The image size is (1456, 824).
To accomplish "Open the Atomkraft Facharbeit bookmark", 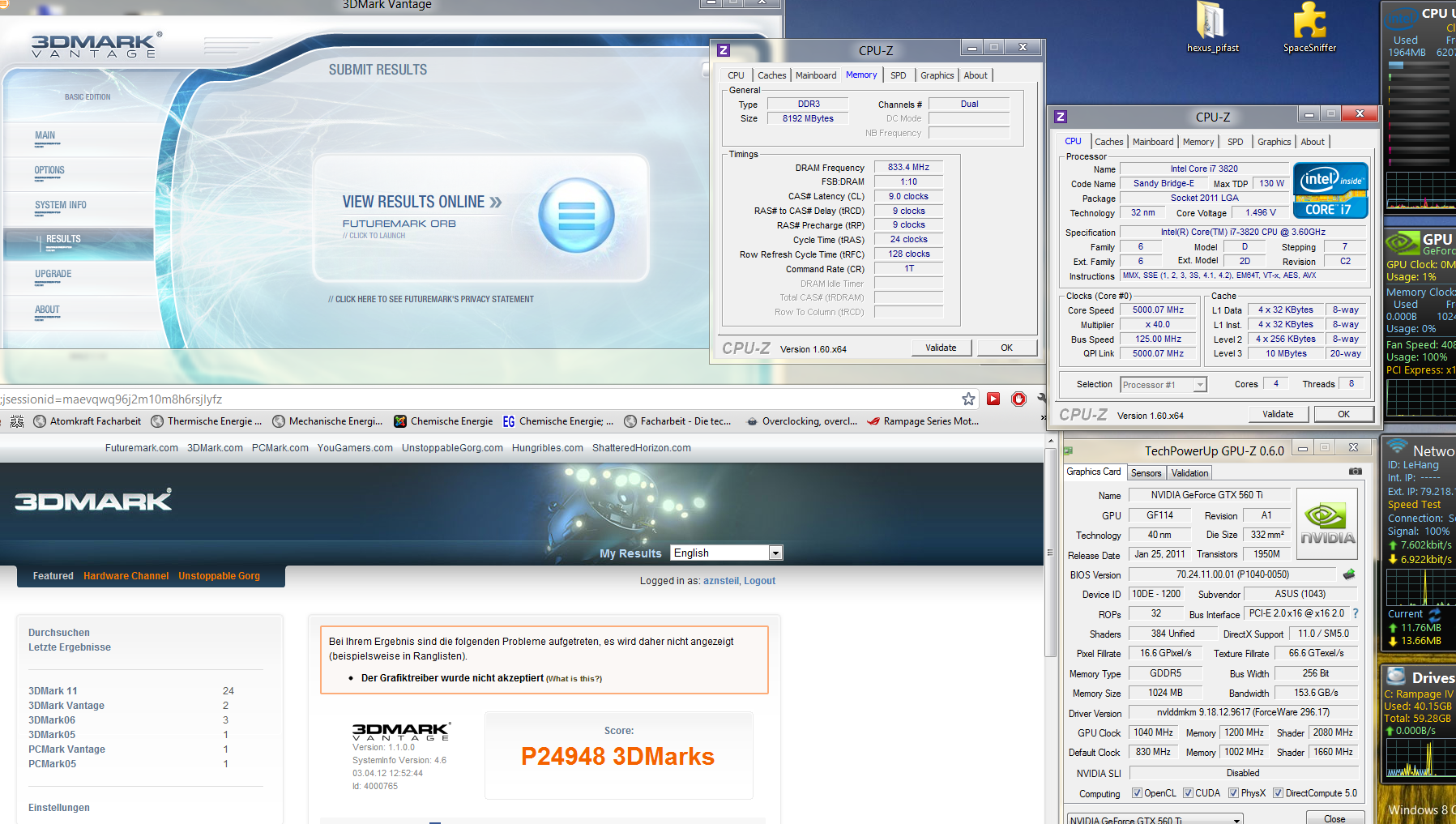I will tap(87, 421).
